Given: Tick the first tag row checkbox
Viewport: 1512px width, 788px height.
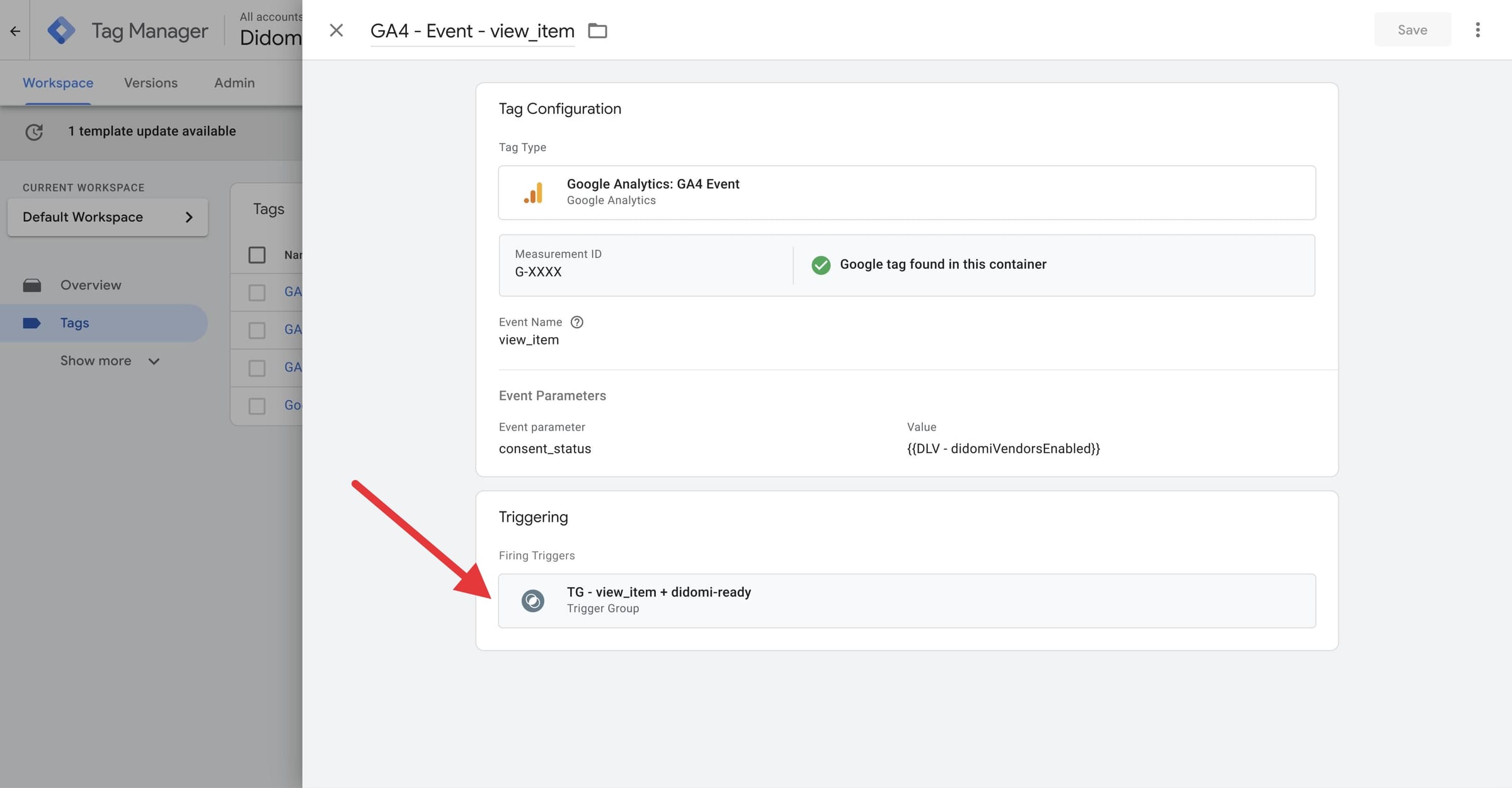Looking at the screenshot, I should tap(257, 293).
